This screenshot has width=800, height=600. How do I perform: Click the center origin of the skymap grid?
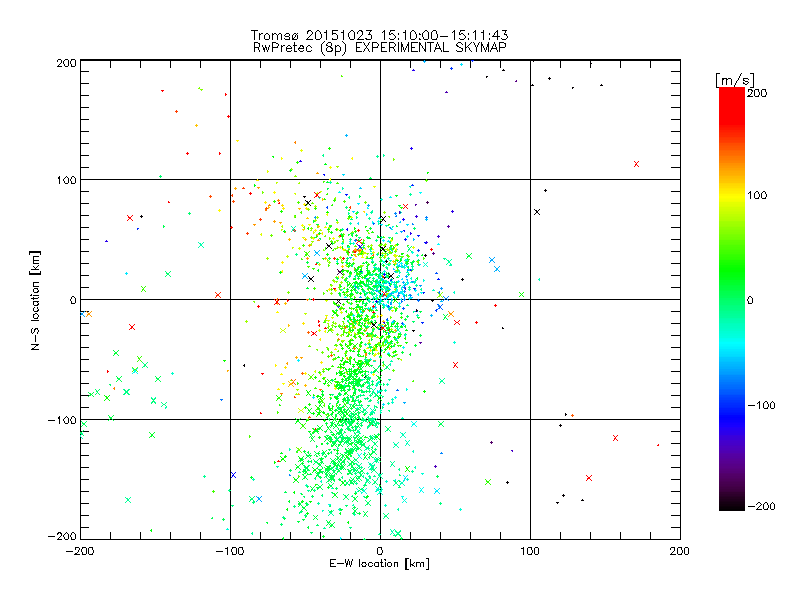click(380, 299)
